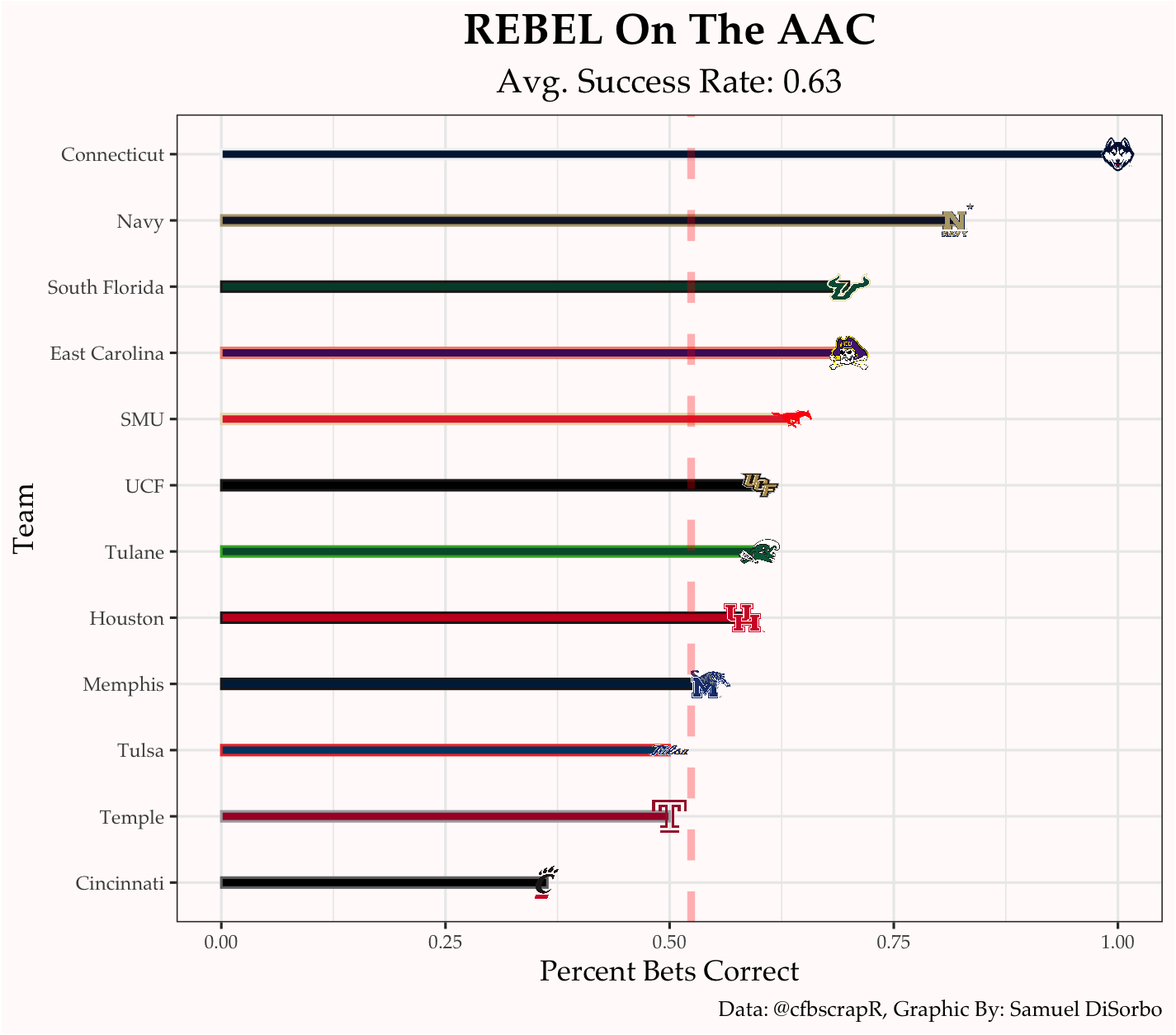
Task: Click the Temple T logo
Action: [668, 816]
